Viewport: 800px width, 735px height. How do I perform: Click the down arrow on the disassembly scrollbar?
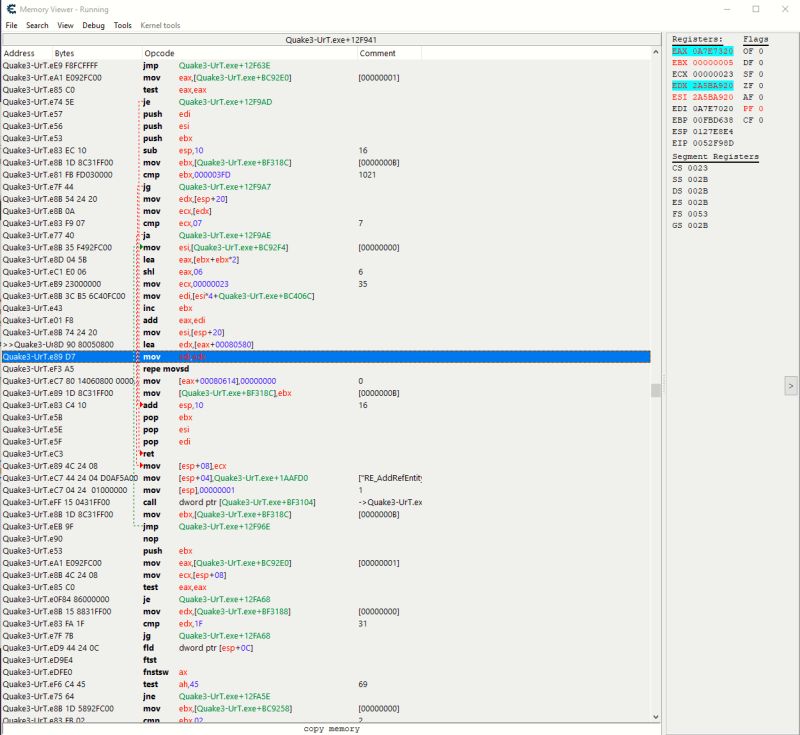[x=655, y=714]
